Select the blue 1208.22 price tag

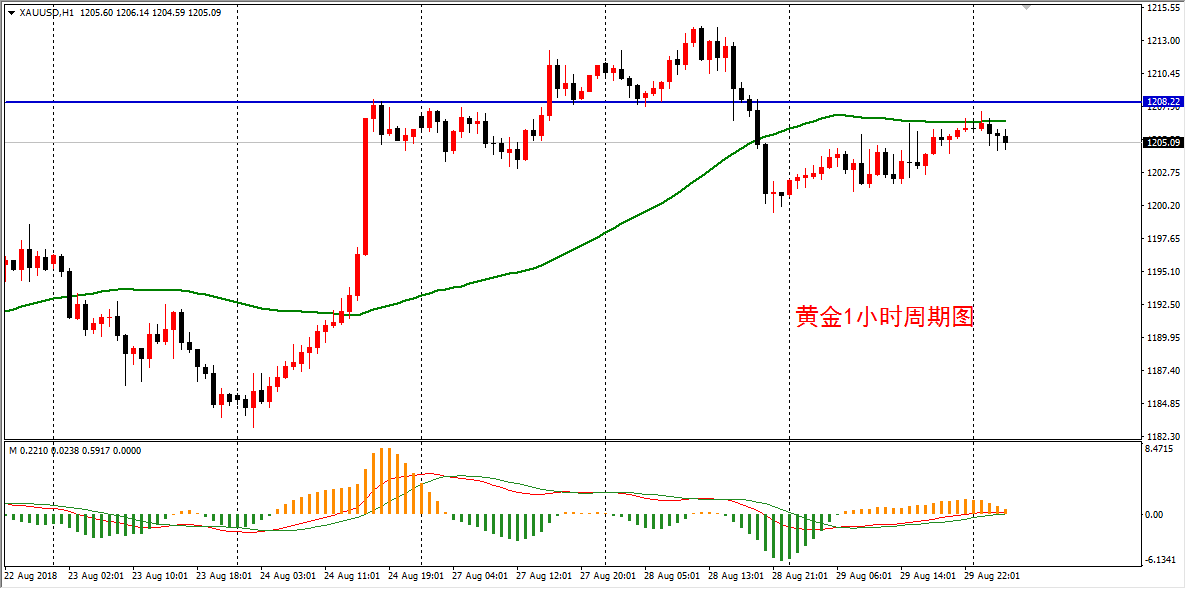point(1163,101)
